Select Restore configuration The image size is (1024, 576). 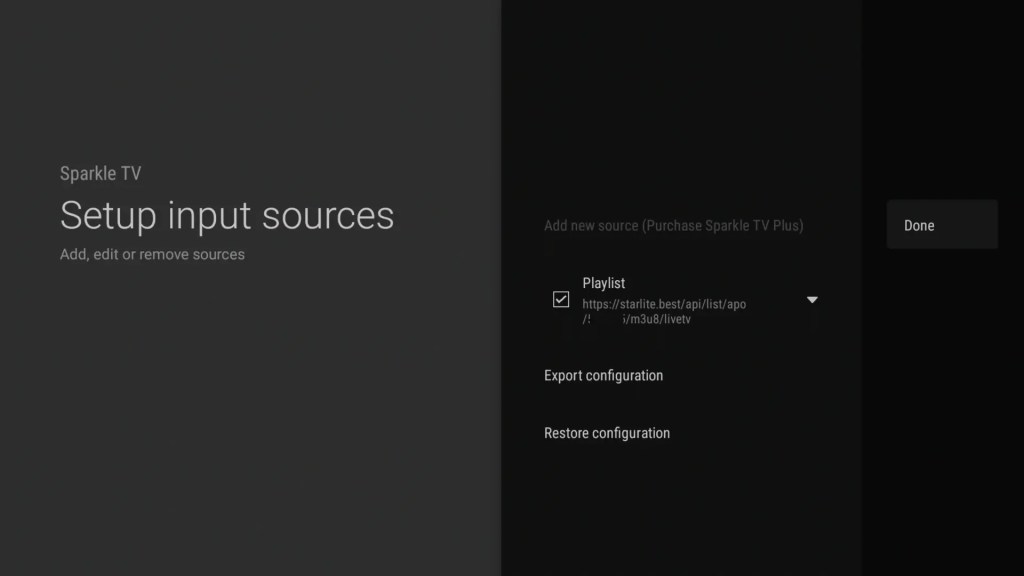pyautogui.click(x=607, y=433)
